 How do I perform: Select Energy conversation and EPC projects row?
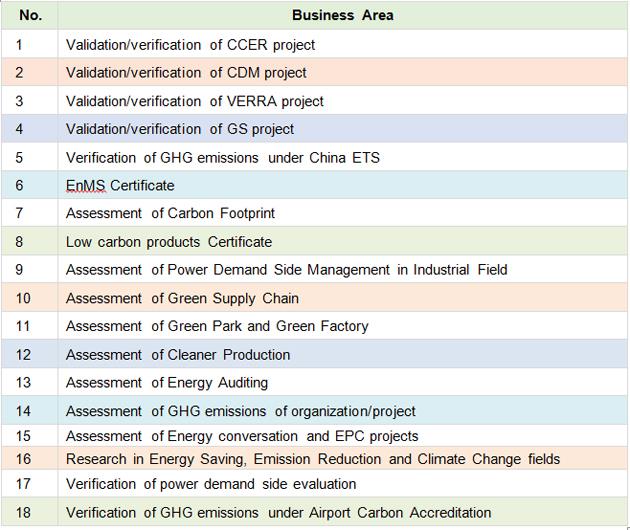[242, 436]
